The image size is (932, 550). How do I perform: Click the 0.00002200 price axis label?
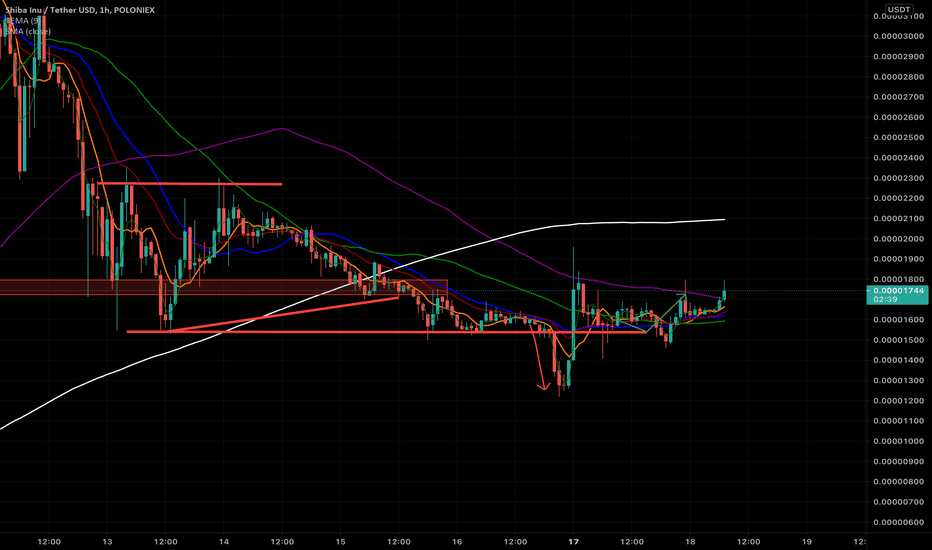coord(898,199)
